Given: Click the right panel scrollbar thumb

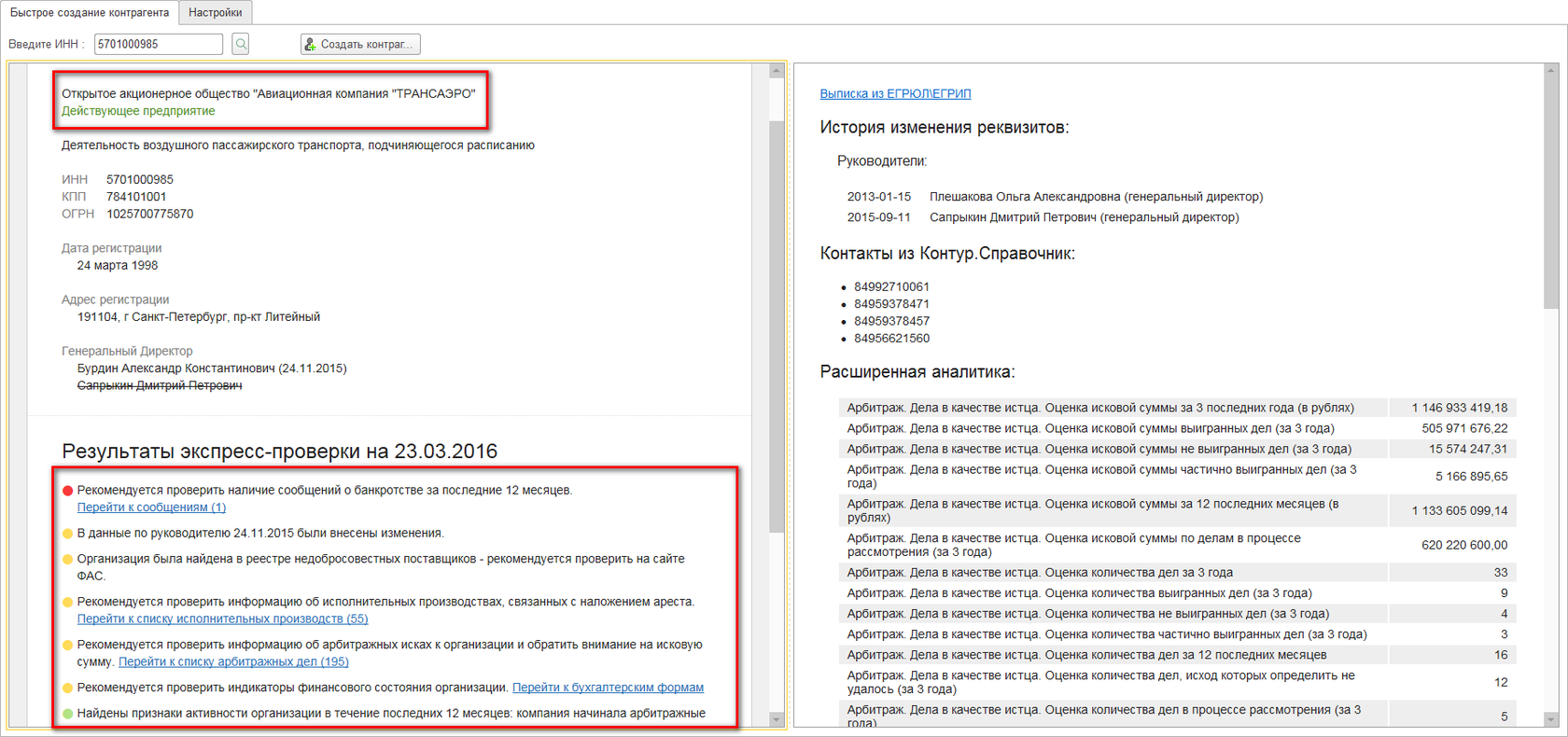Looking at the screenshot, I should pyautogui.click(x=1551, y=193).
